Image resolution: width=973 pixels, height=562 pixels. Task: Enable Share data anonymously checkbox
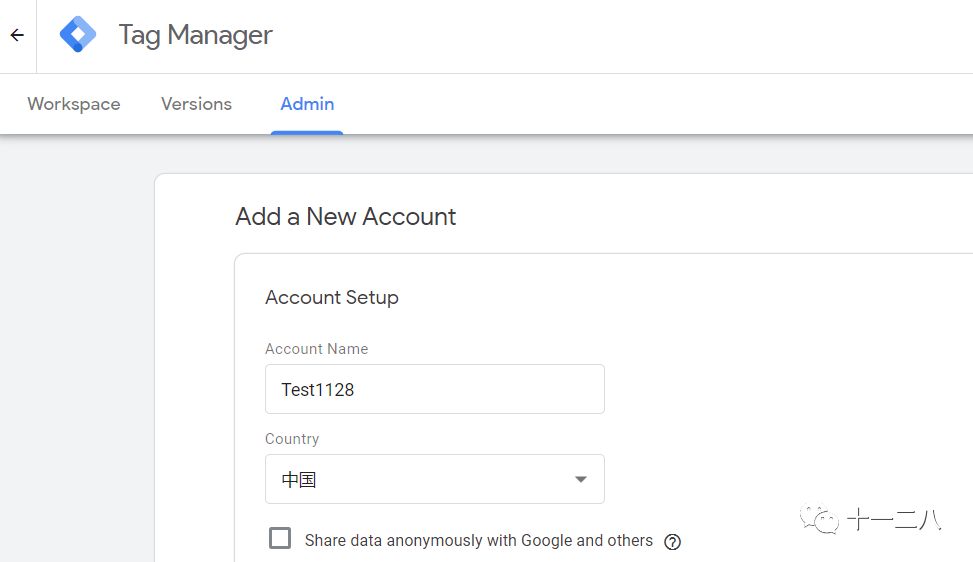280,538
